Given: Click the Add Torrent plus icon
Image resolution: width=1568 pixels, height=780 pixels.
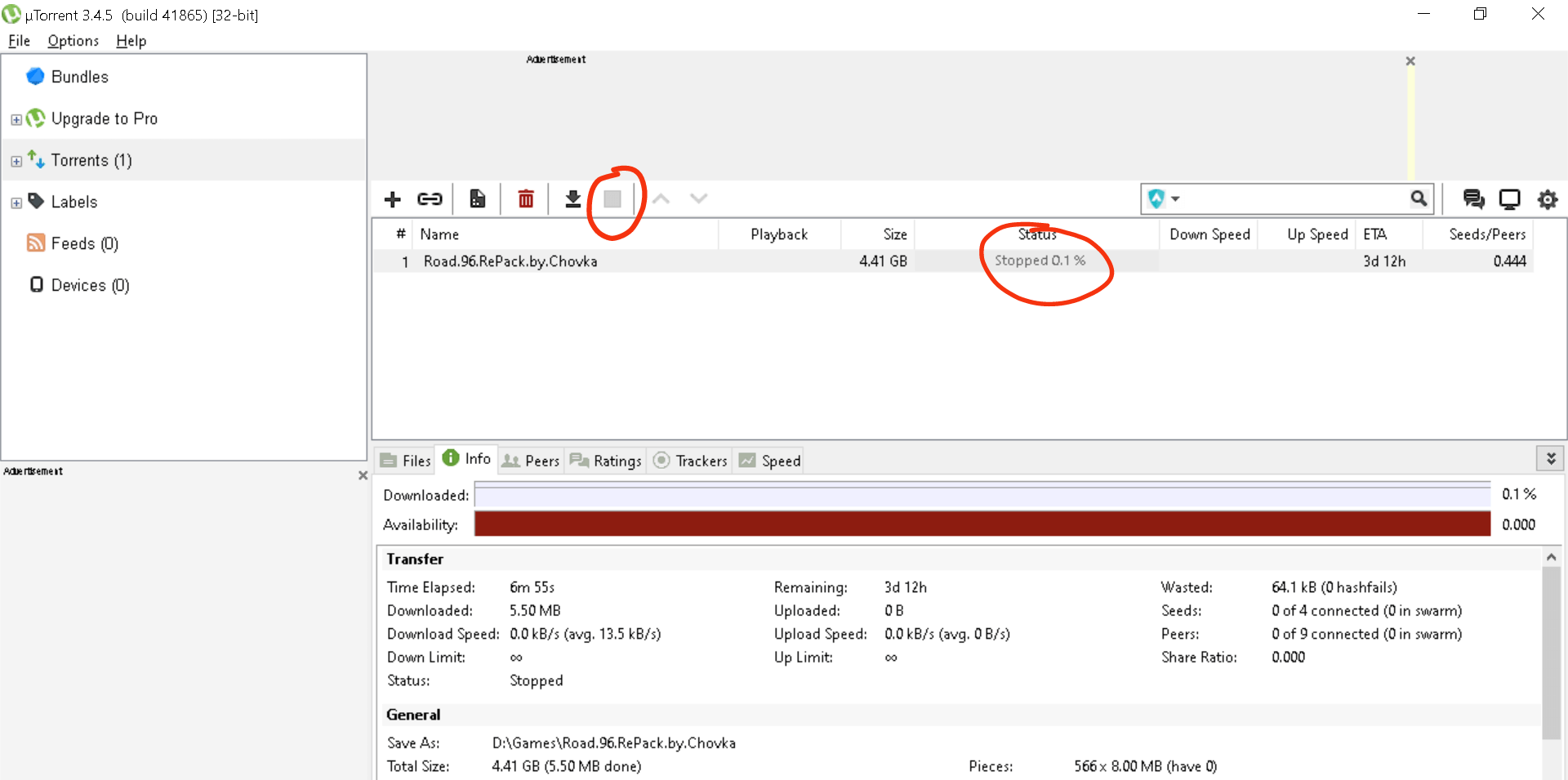Looking at the screenshot, I should pos(393,199).
